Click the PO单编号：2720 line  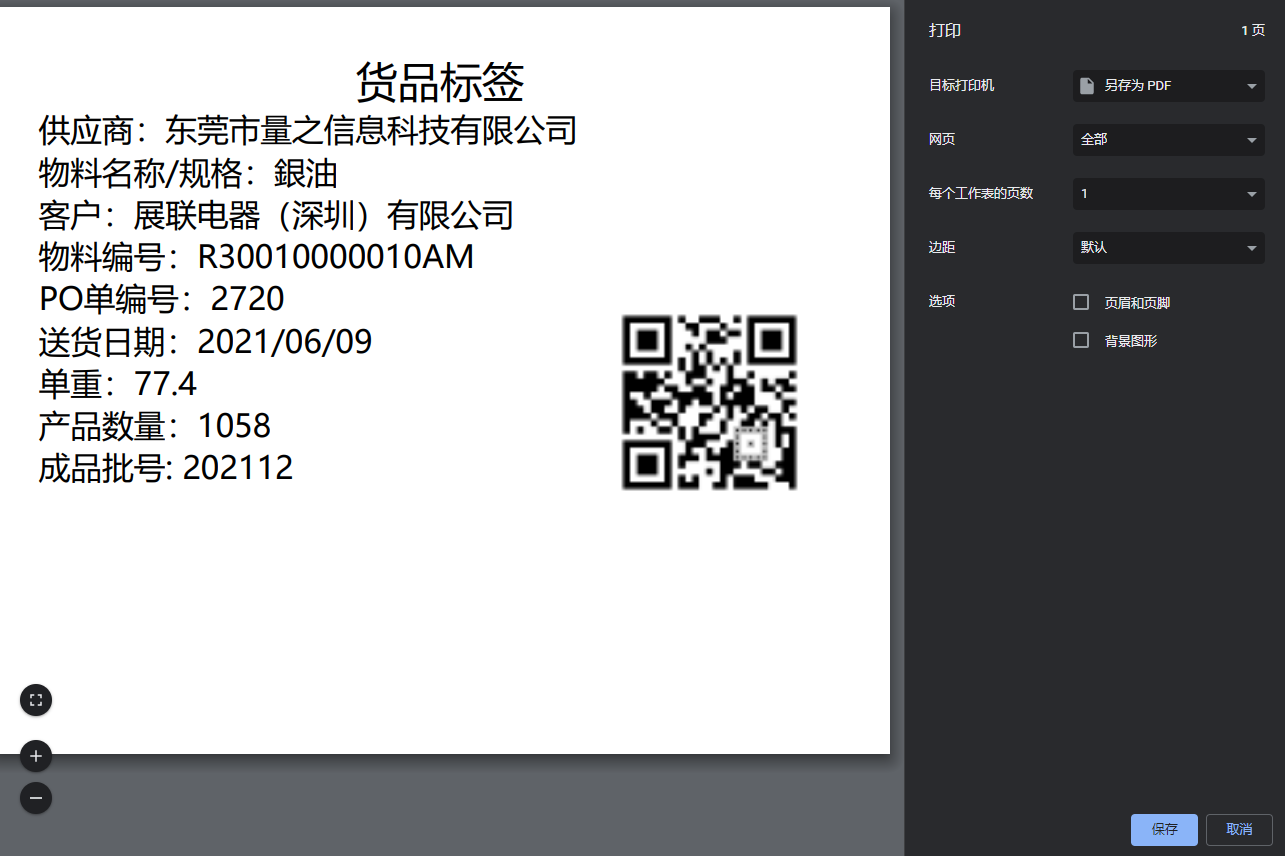pos(162,299)
